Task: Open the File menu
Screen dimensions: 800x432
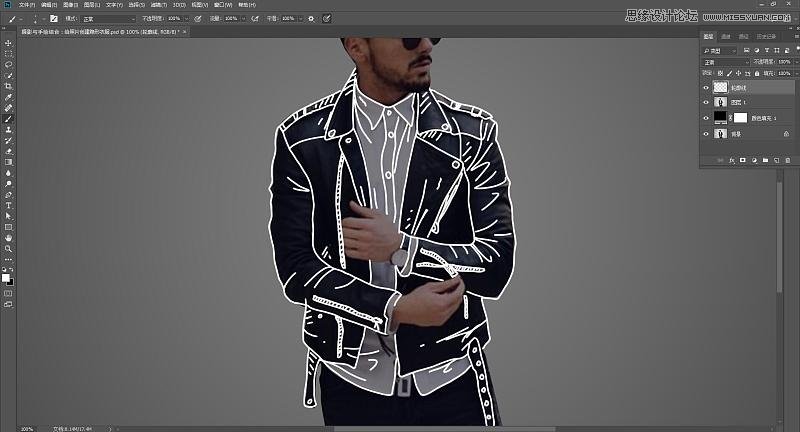Action: pos(27,5)
